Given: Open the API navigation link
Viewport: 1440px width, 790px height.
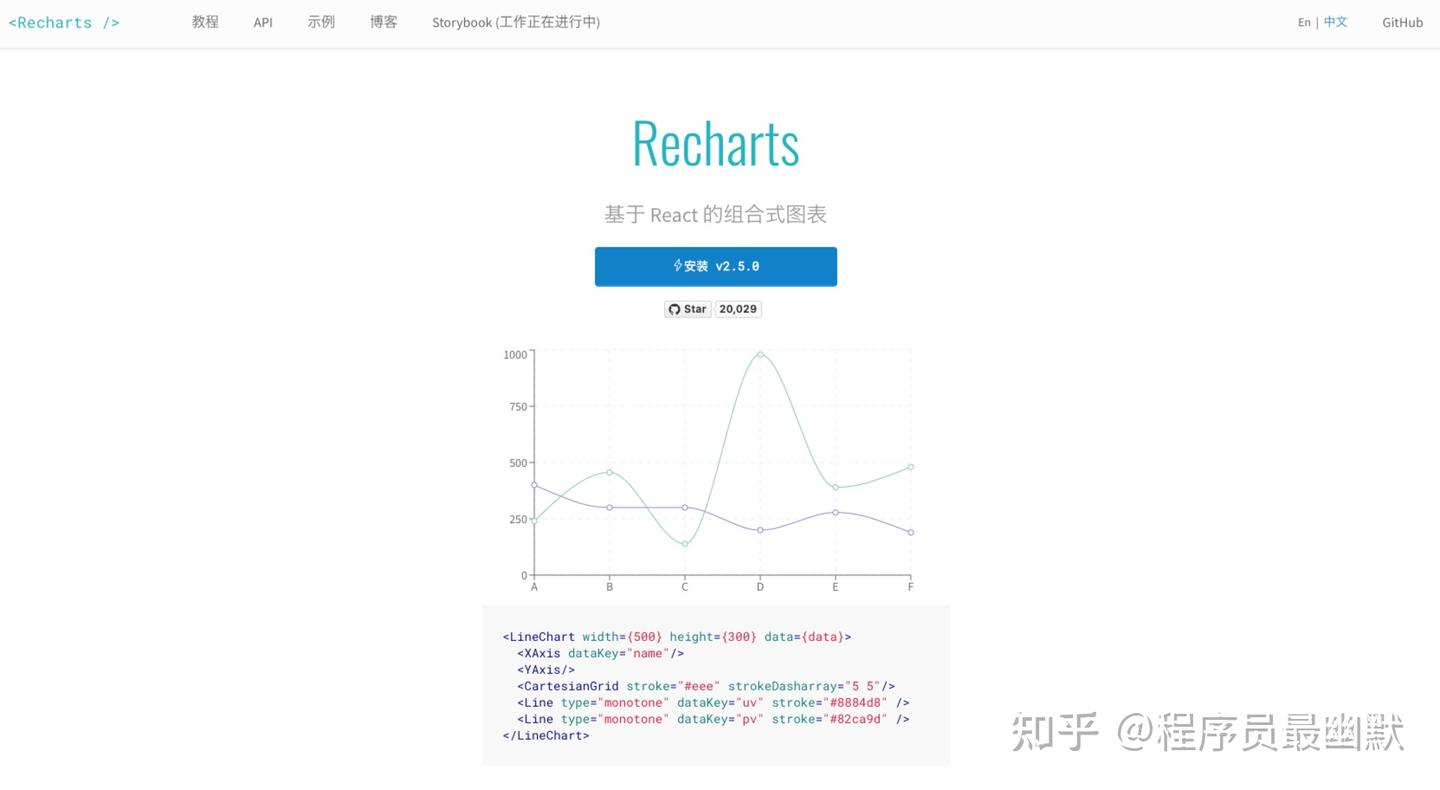Looking at the screenshot, I should (x=263, y=22).
